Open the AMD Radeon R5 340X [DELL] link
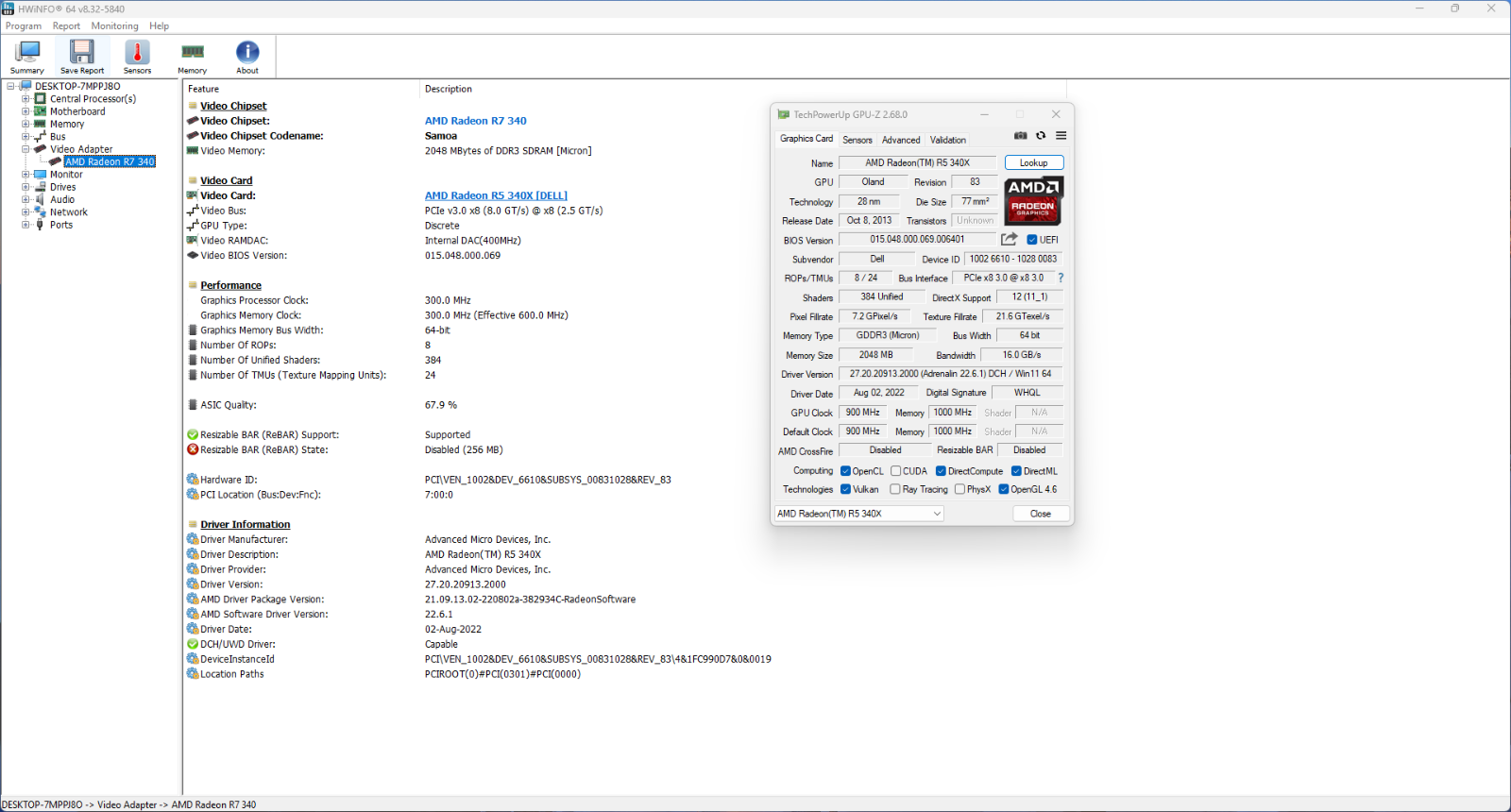 [496, 195]
